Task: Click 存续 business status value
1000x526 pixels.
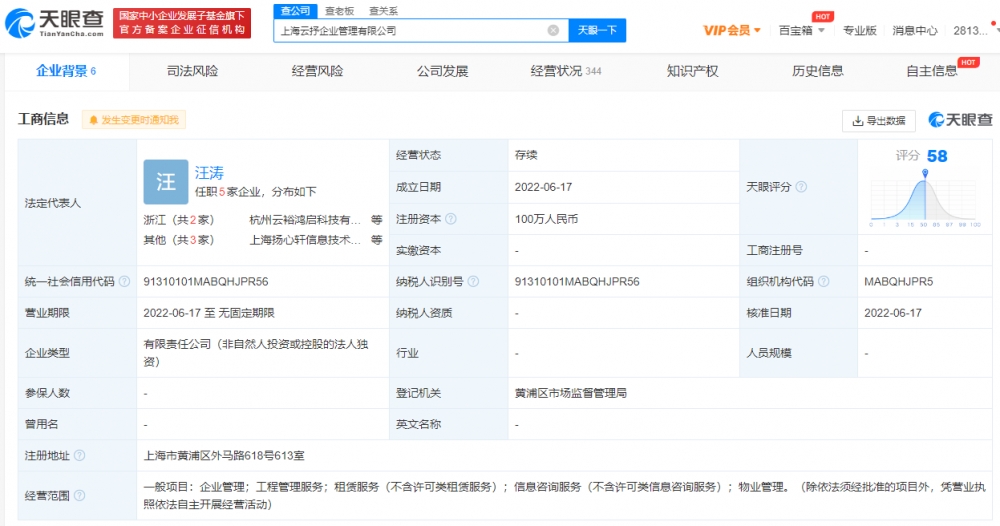Action: click(526, 155)
